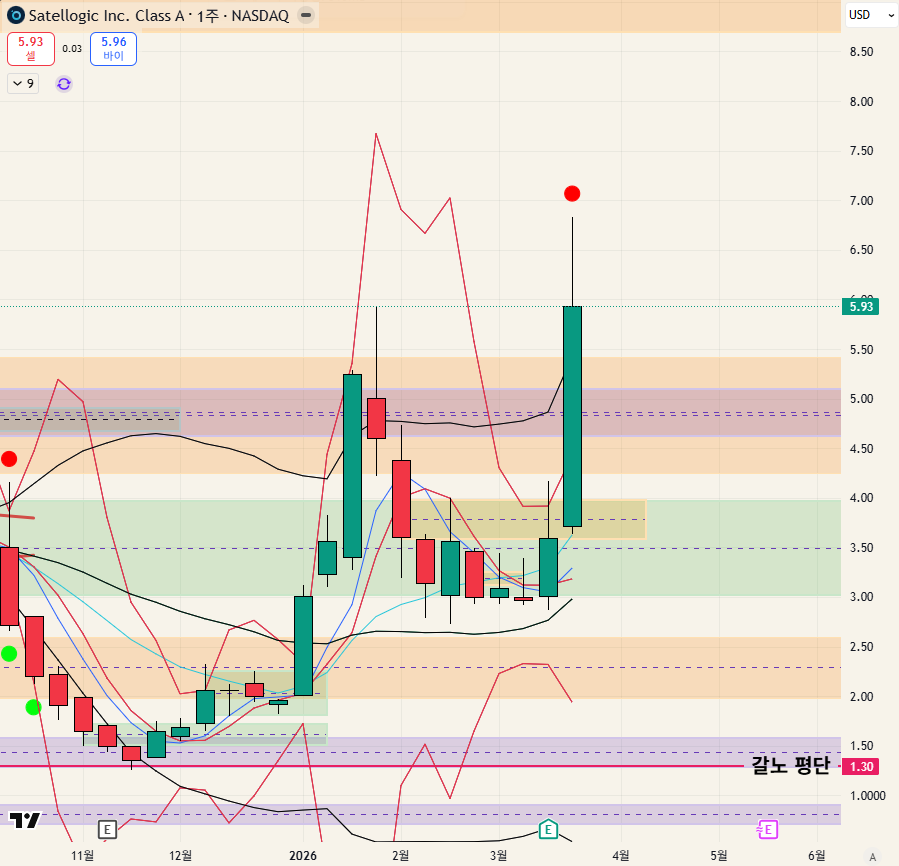Click the Satellogic symbol logo icon
This screenshot has height=866, width=899.
pyautogui.click(x=15, y=15)
